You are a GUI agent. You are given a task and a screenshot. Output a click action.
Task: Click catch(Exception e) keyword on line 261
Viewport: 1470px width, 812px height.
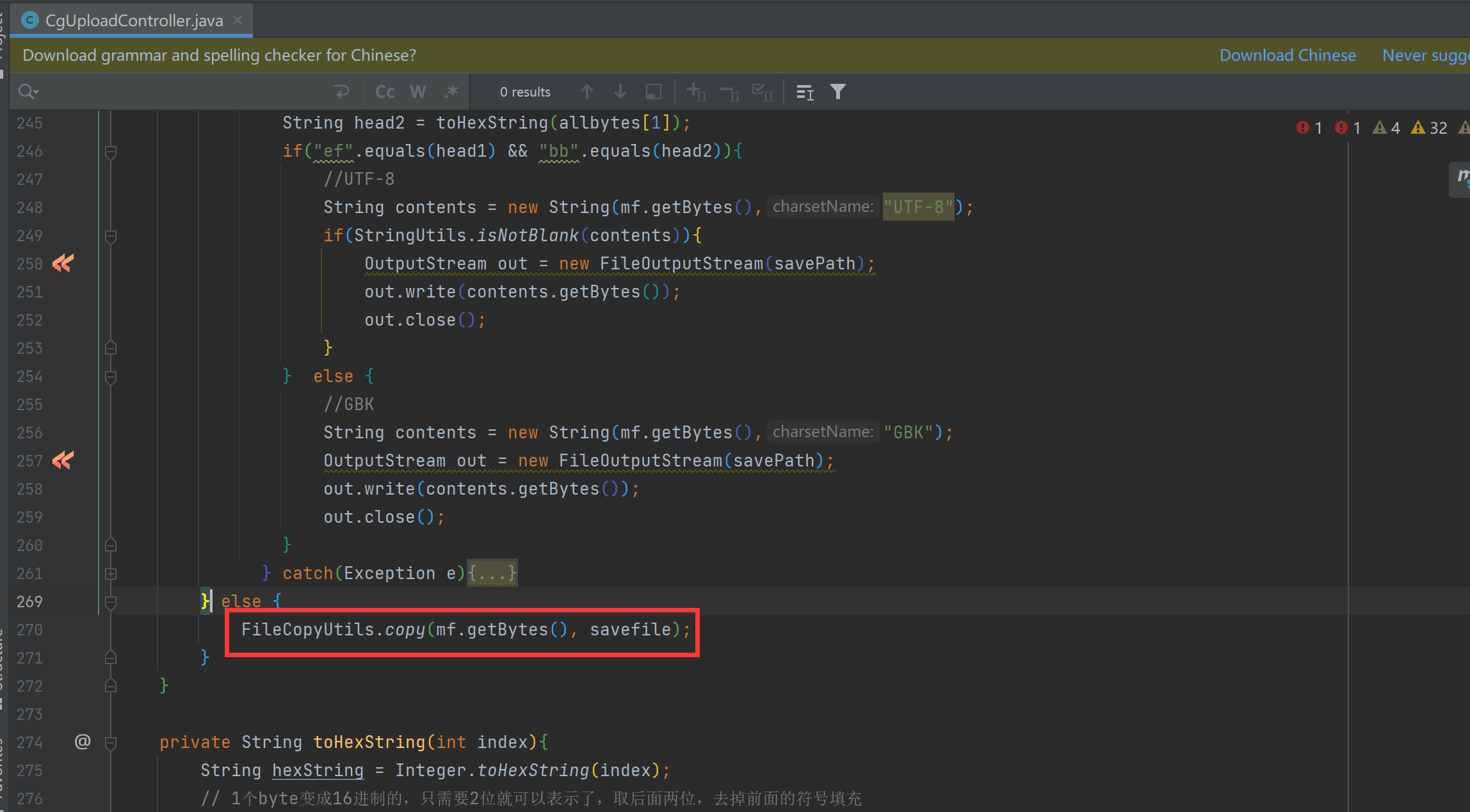coord(374,573)
